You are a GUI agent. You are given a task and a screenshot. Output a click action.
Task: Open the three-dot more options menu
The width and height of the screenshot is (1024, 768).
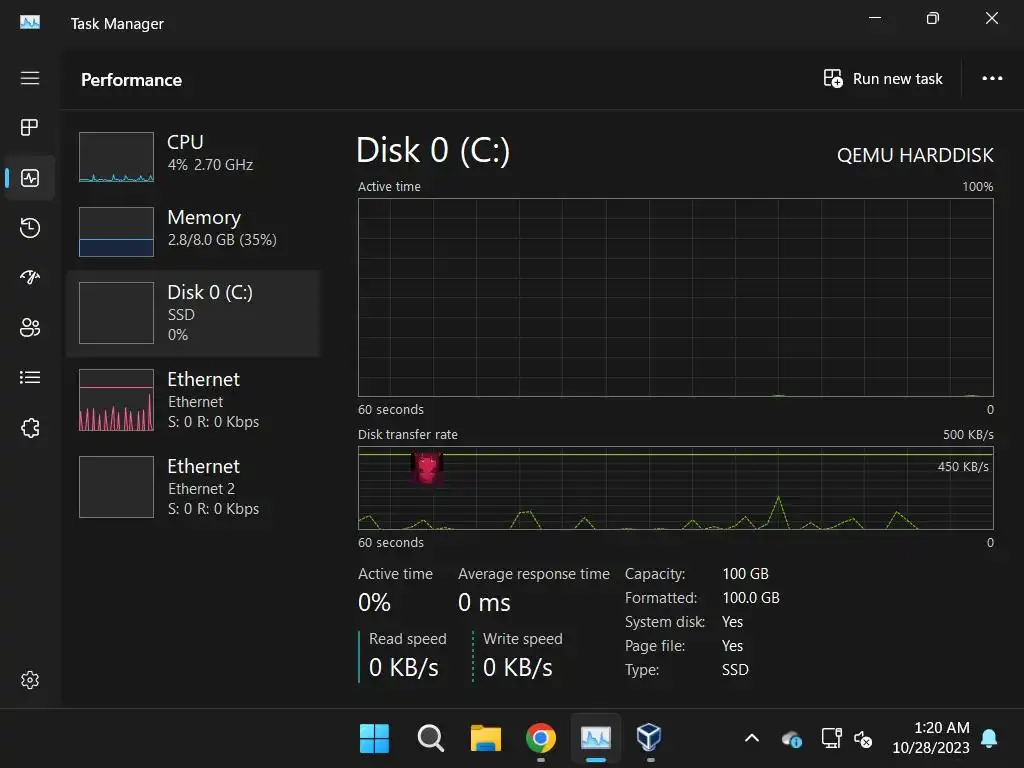[992, 79]
